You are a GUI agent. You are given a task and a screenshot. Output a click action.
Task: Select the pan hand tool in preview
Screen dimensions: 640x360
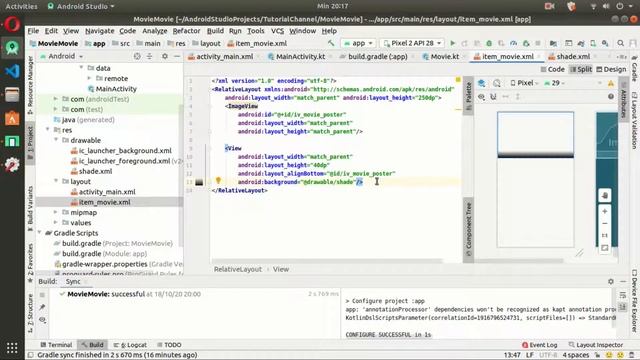604,196
